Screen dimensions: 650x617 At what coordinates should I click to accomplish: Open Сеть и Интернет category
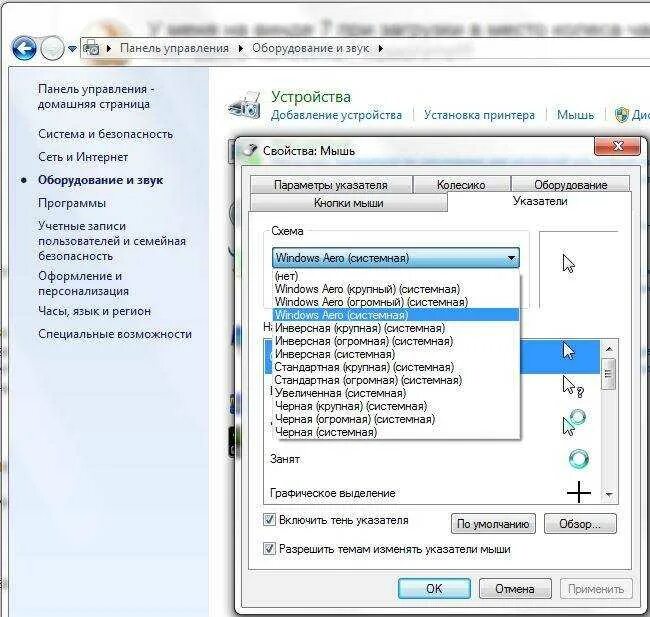point(83,157)
